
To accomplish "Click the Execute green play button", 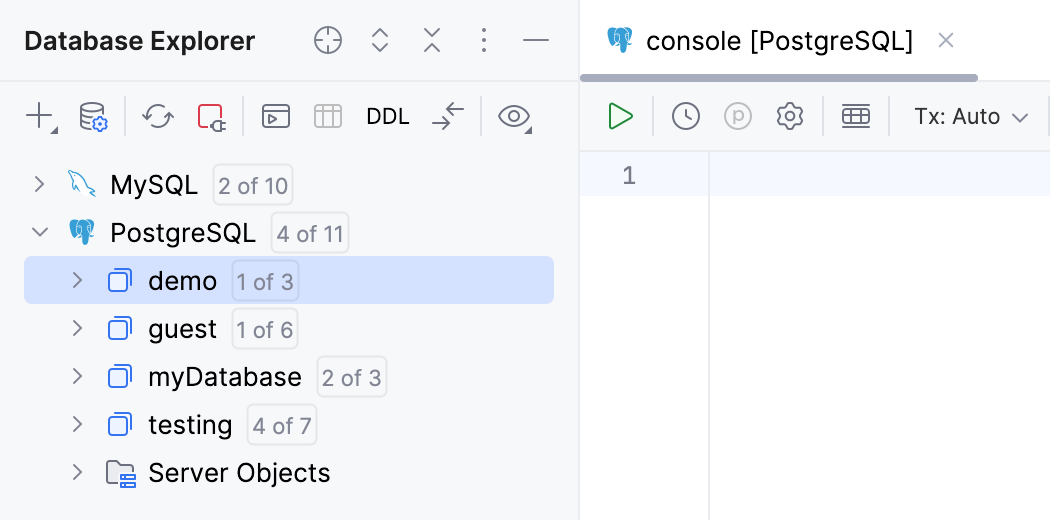I will (x=620, y=116).
